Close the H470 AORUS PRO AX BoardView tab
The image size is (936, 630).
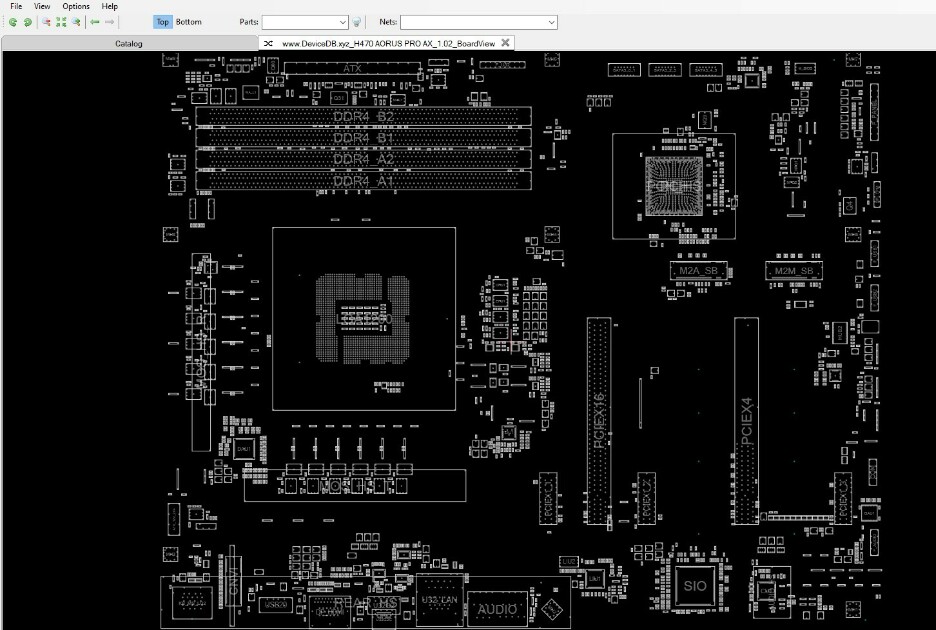(x=505, y=42)
